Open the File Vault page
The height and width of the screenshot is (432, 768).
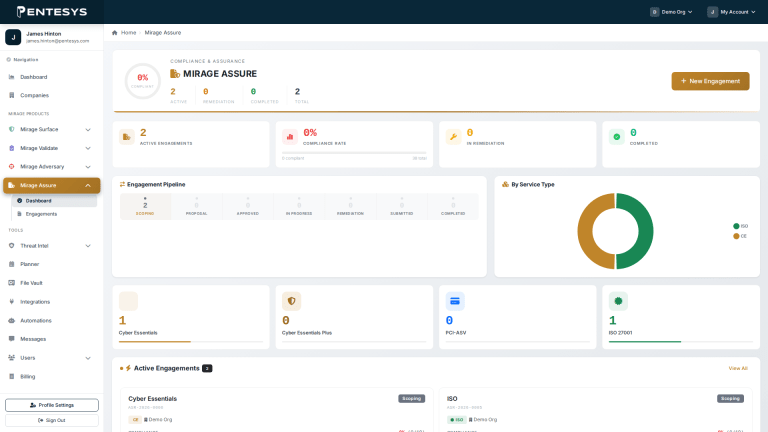[x=51, y=283]
